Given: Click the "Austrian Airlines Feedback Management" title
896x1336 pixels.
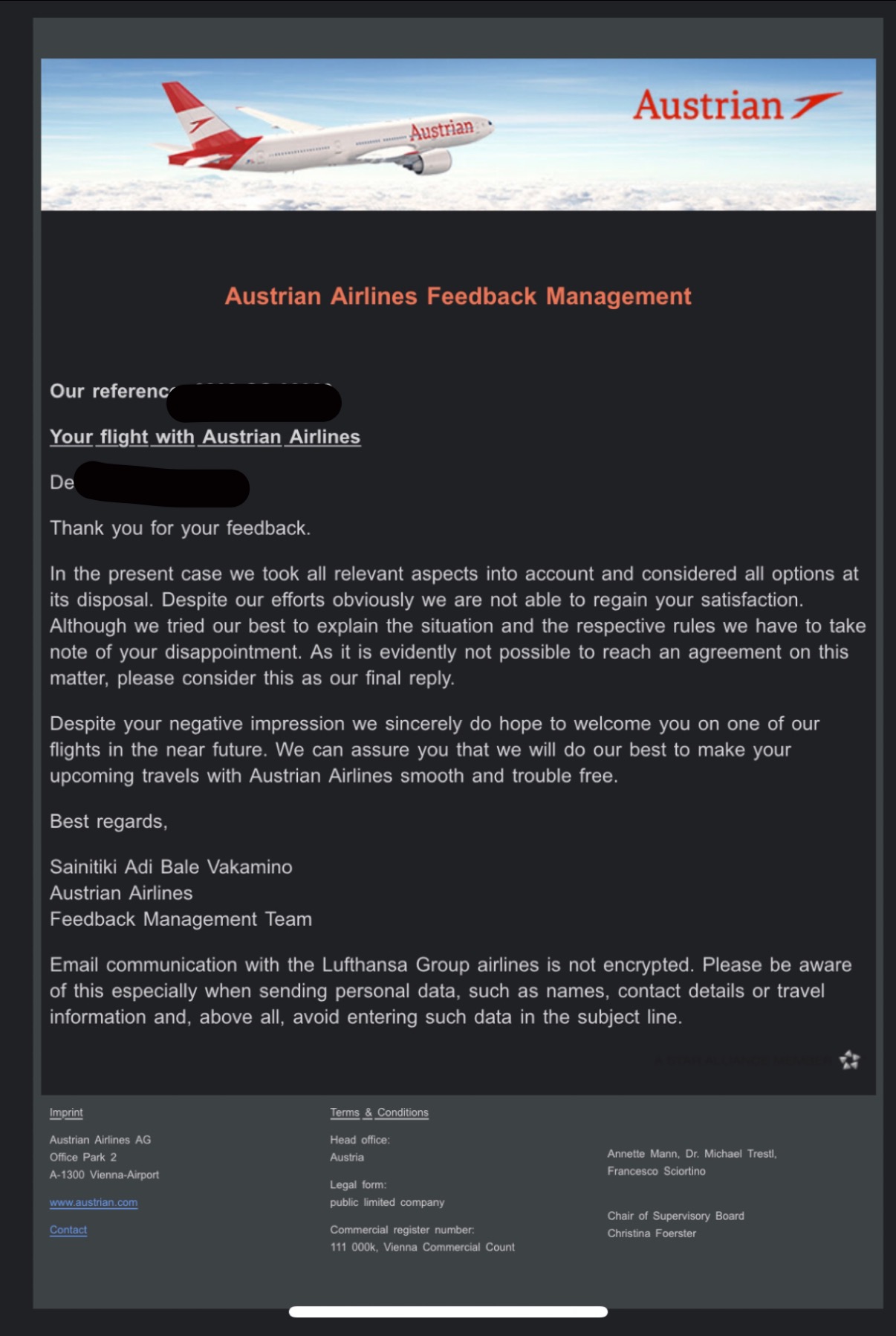Looking at the screenshot, I should point(458,296).
